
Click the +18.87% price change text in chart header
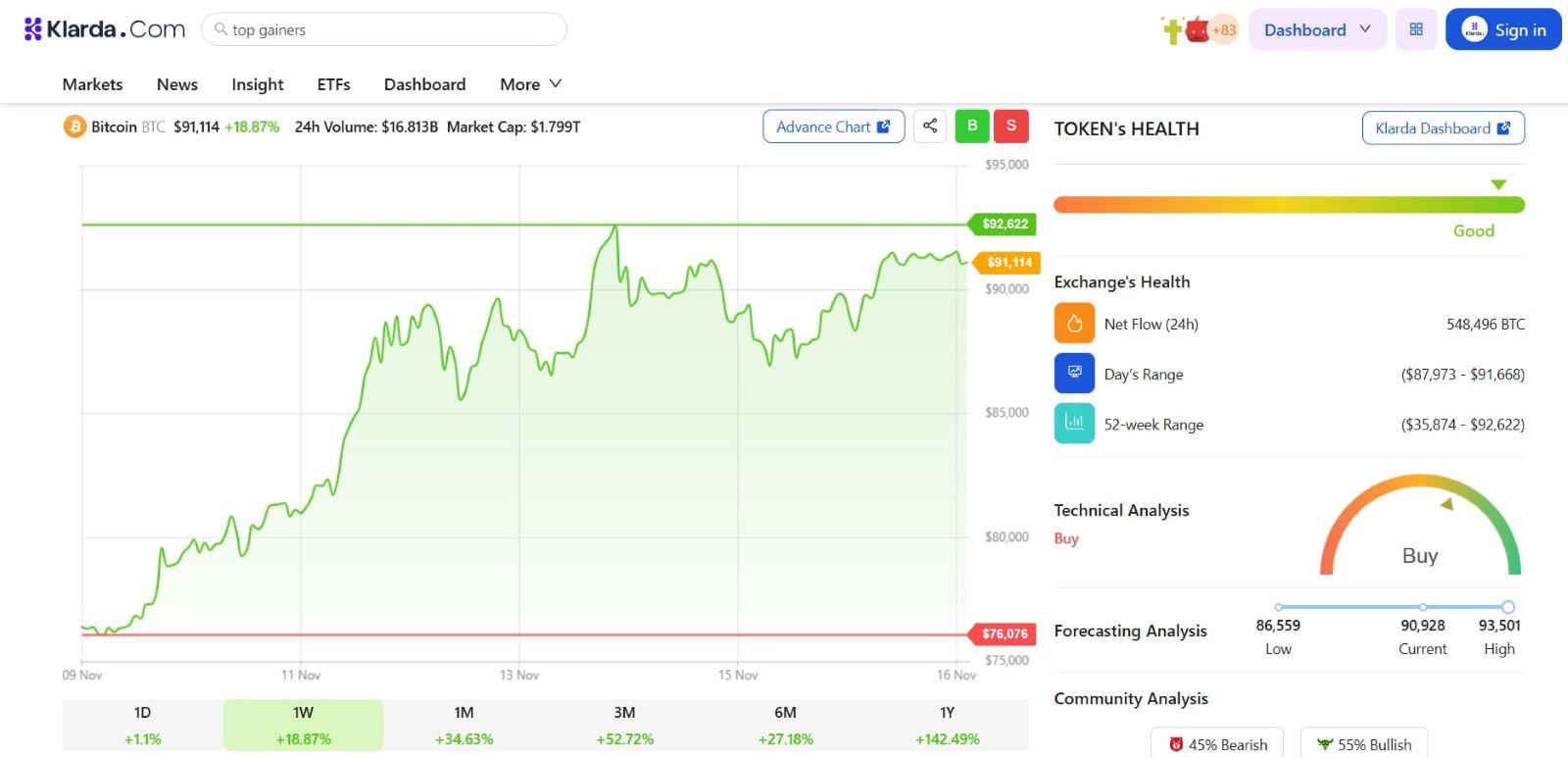coord(252,126)
